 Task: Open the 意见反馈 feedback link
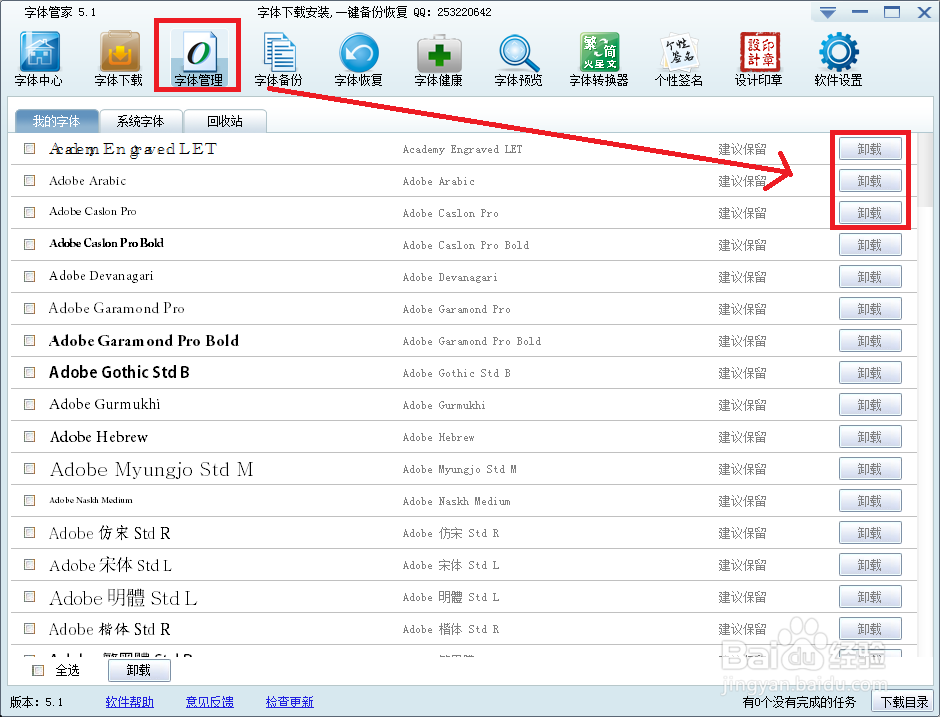[210, 702]
